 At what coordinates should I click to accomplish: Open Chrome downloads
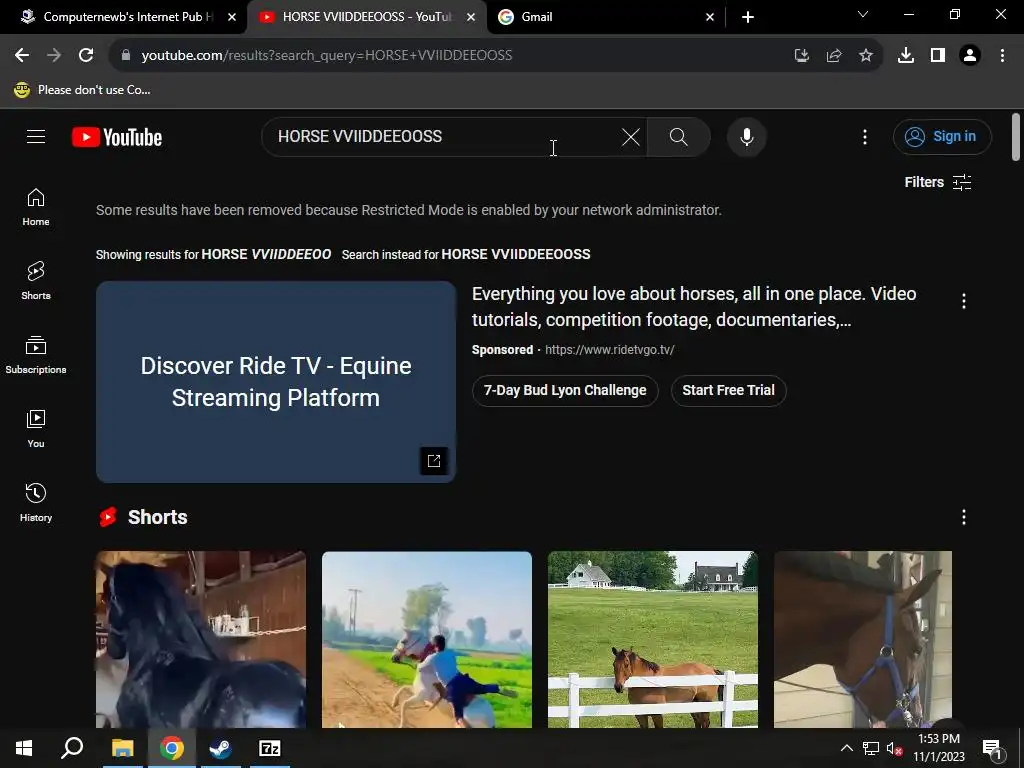click(x=905, y=56)
